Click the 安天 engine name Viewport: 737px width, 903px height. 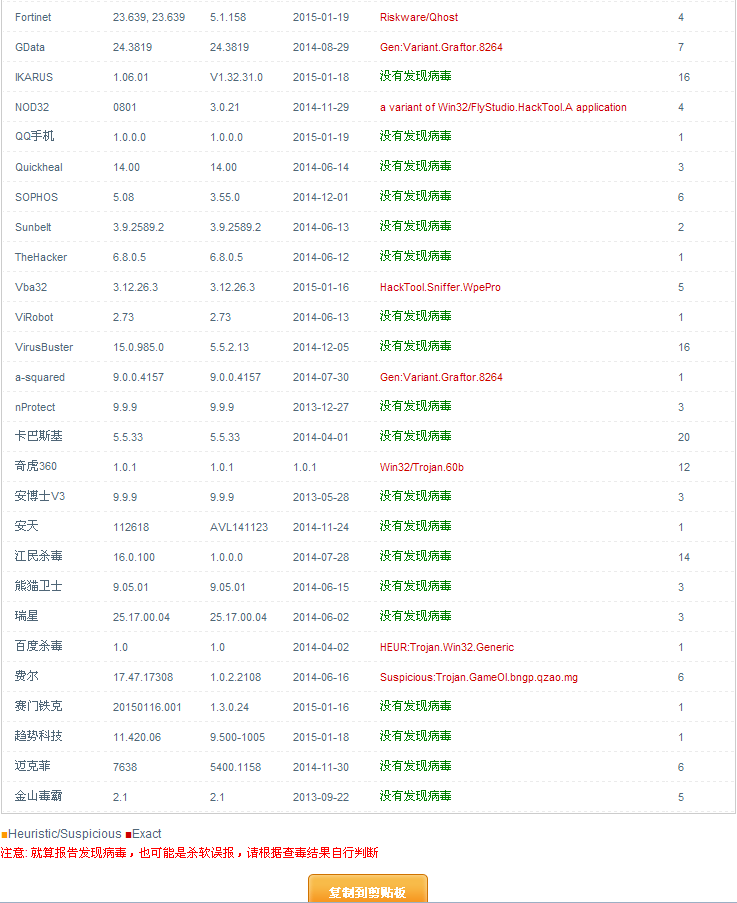click(26, 526)
